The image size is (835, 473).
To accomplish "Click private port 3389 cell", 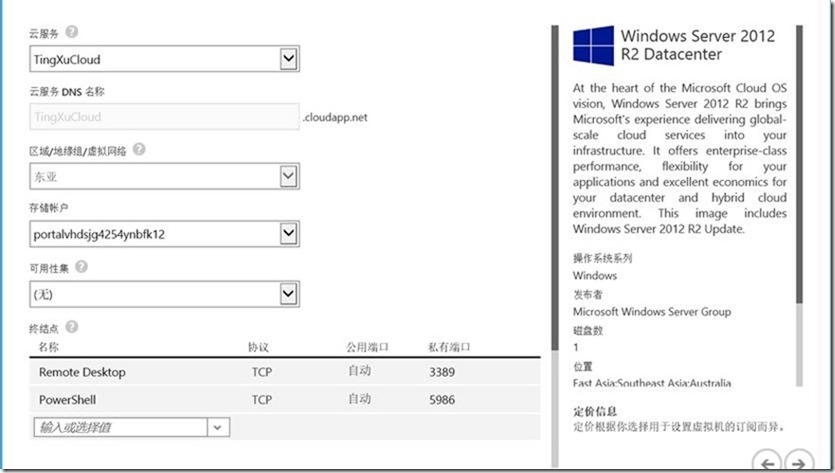I will (x=442, y=372).
